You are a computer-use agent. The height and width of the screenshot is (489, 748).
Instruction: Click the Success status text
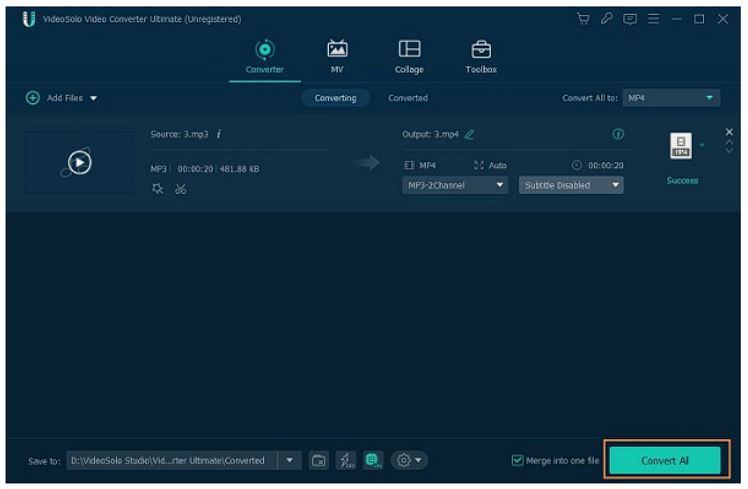(x=682, y=180)
